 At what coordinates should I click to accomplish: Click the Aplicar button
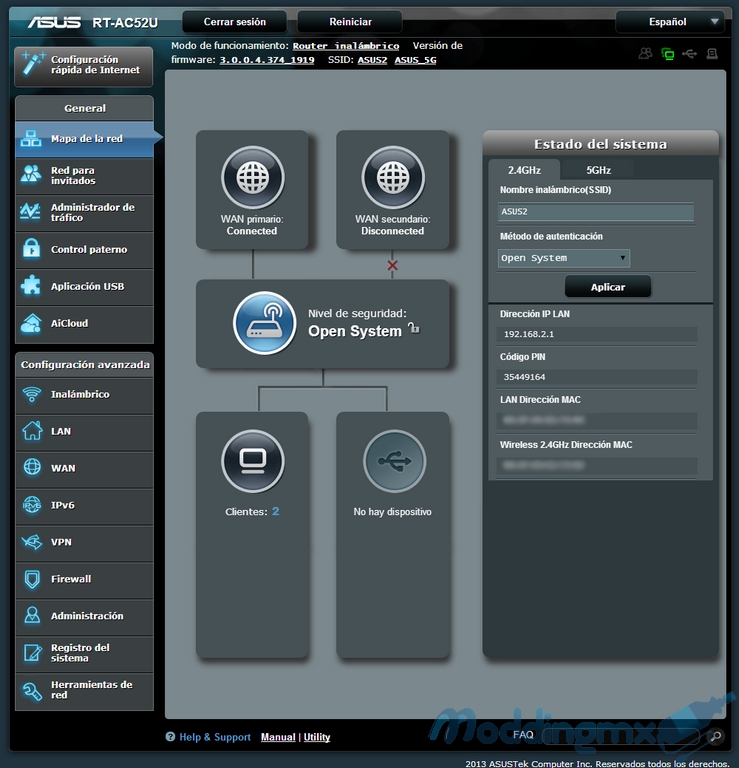608,287
